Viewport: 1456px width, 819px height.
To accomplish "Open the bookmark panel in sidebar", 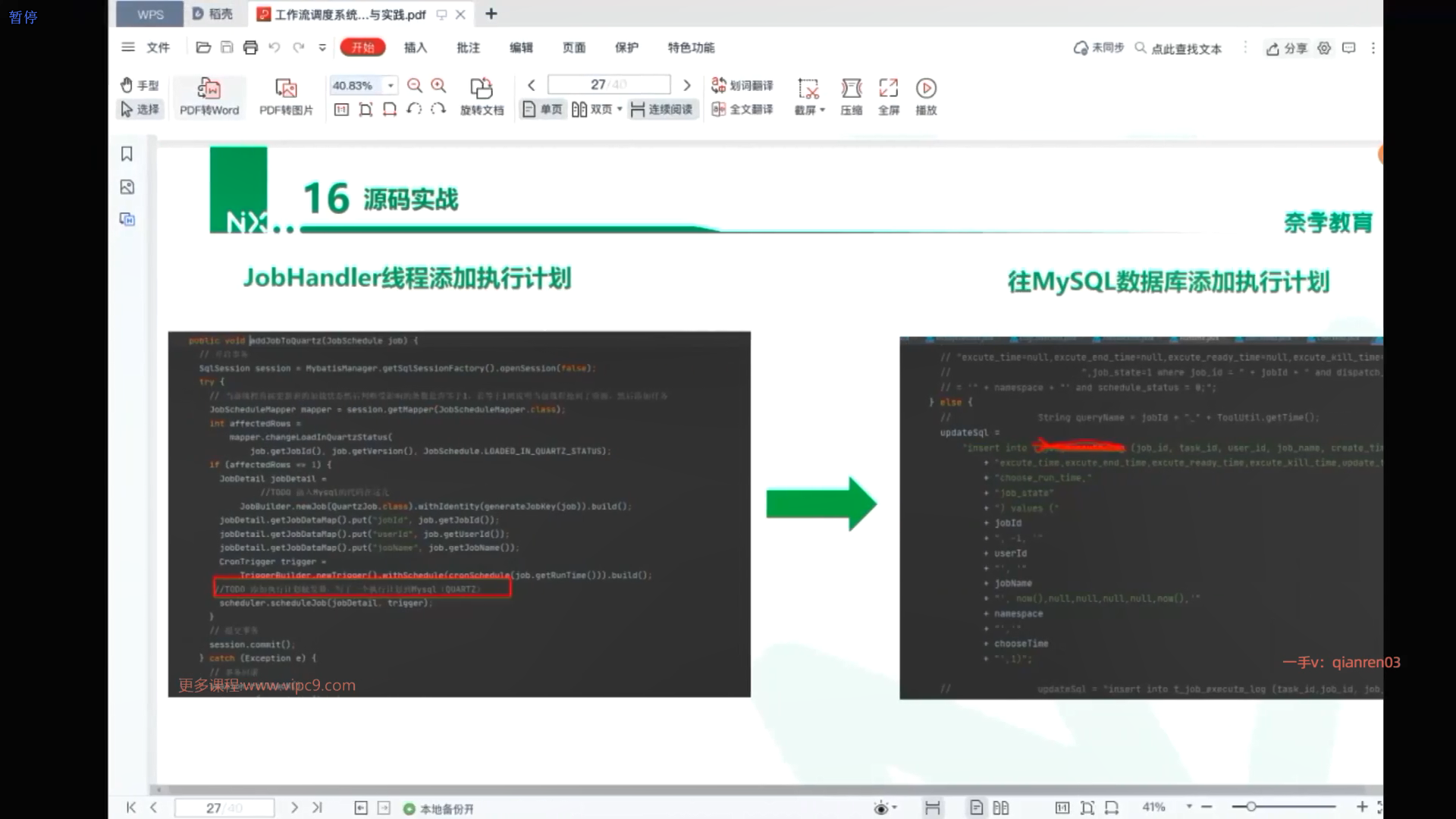I will [x=127, y=154].
